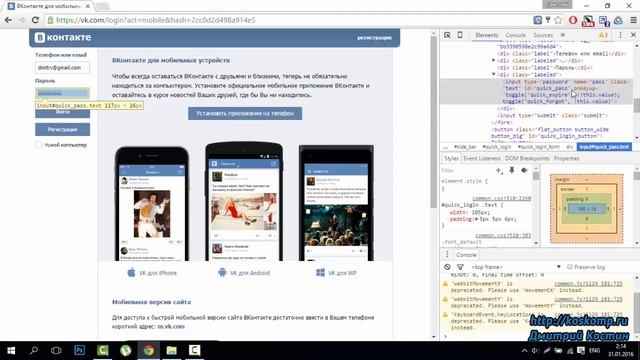Open the console filter funnel icon
Viewport: 640px width, 360px height.
pyautogui.click(x=460, y=267)
